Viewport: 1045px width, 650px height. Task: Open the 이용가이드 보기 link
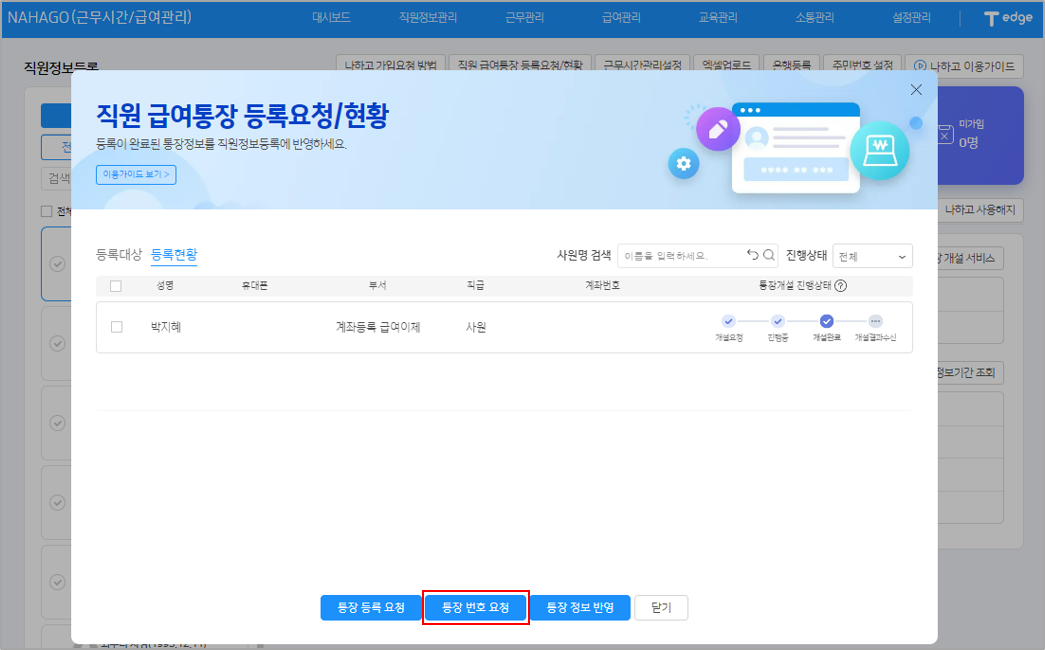pyautogui.click(x=136, y=174)
